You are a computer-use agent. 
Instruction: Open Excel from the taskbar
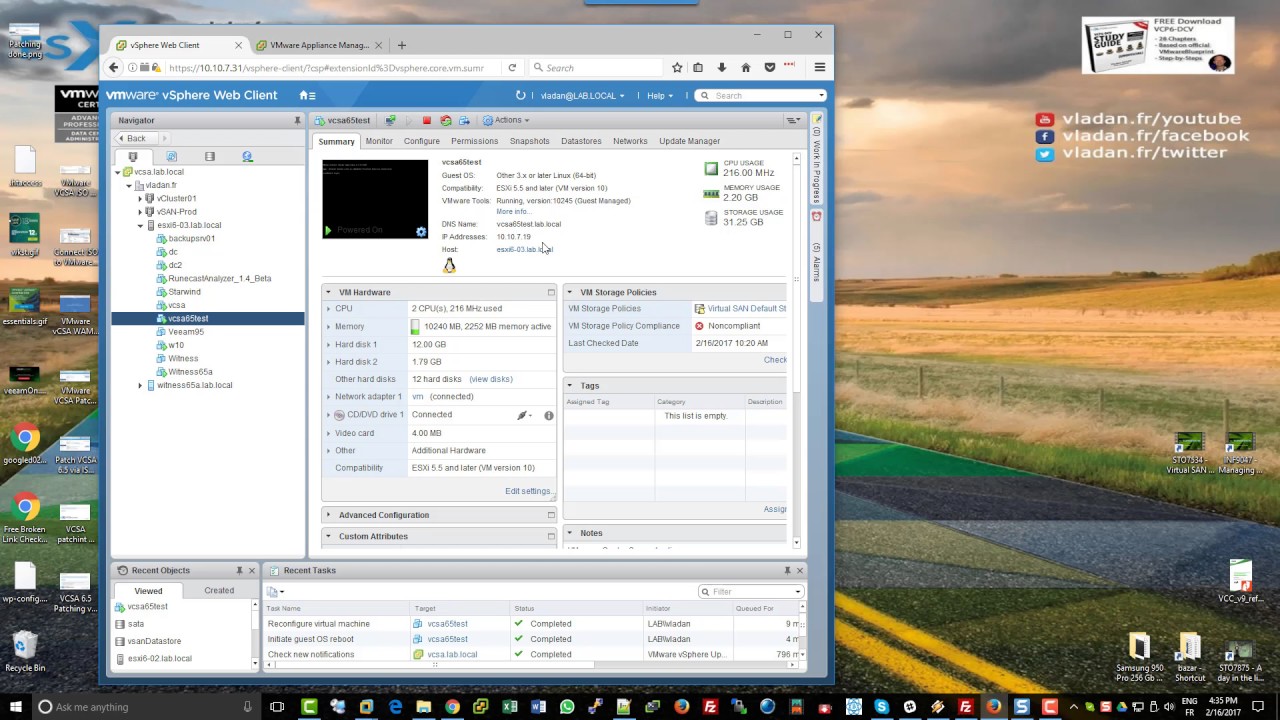[510, 706]
